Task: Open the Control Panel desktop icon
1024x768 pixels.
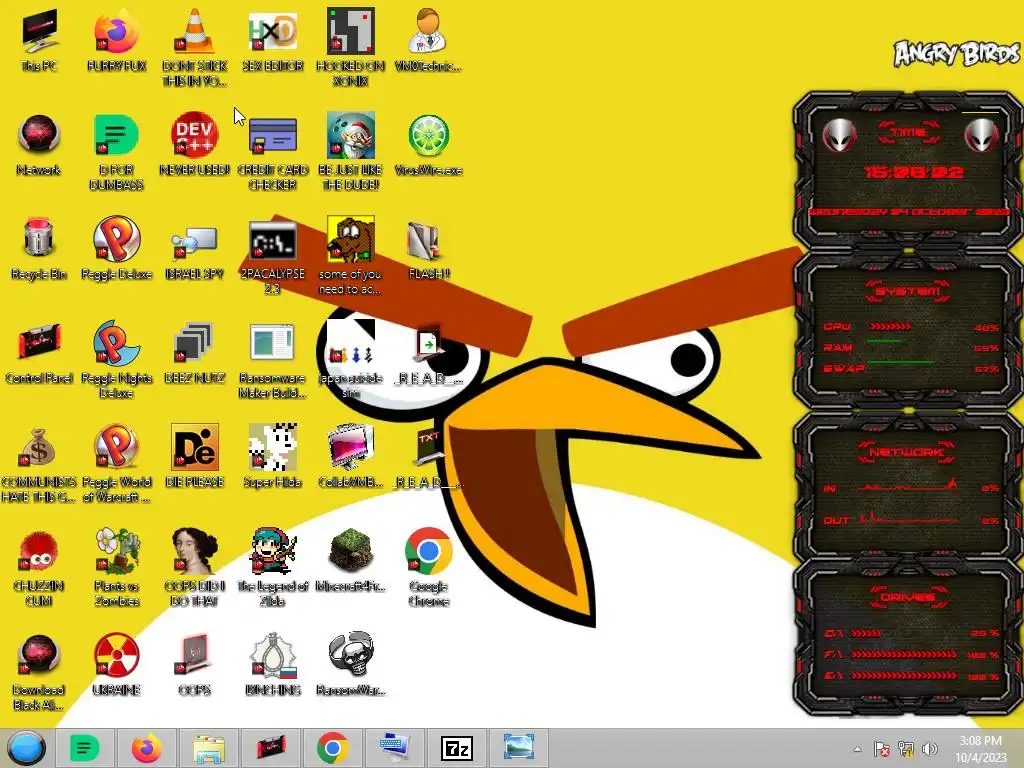Action: (x=39, y=353)
